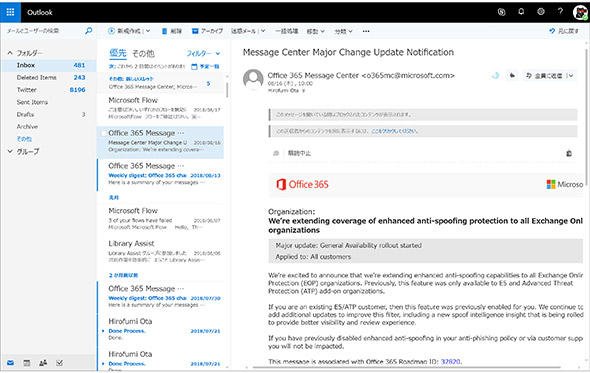
Task: Open the Reply all dropdown arrow
Action: click(x=571, y=76)
